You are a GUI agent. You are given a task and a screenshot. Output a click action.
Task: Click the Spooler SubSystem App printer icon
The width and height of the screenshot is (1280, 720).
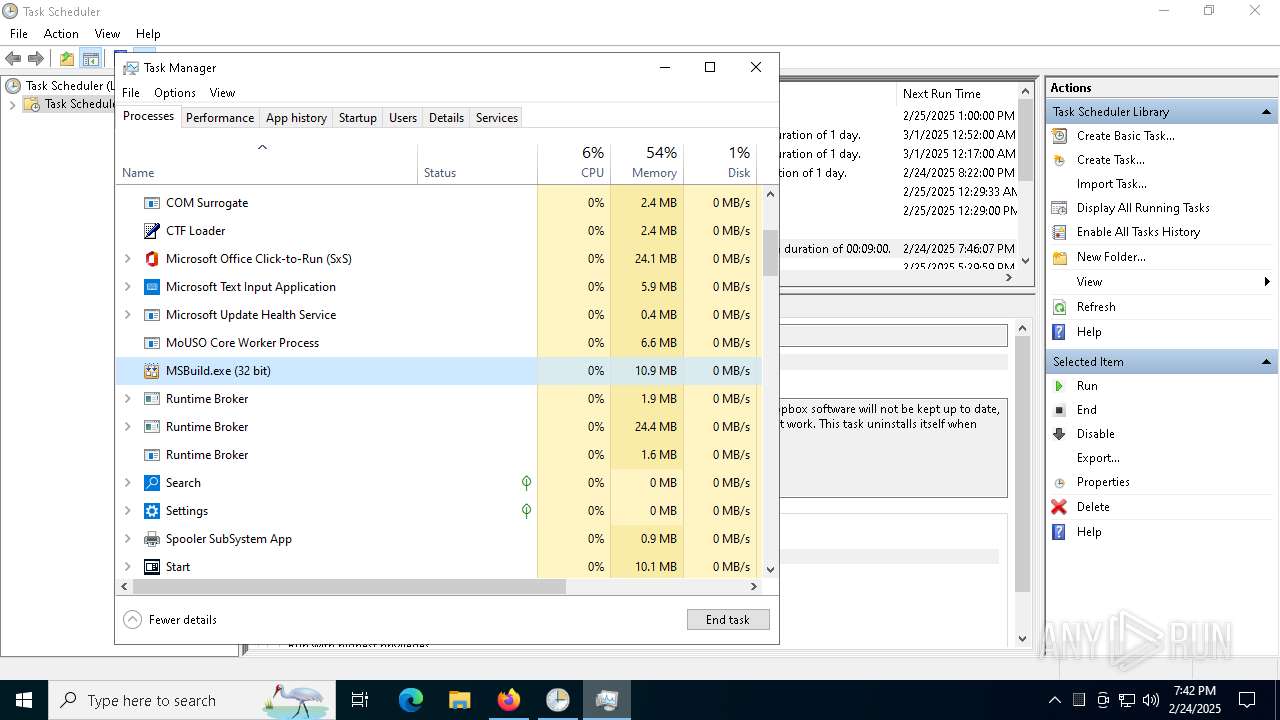point(152,539)
